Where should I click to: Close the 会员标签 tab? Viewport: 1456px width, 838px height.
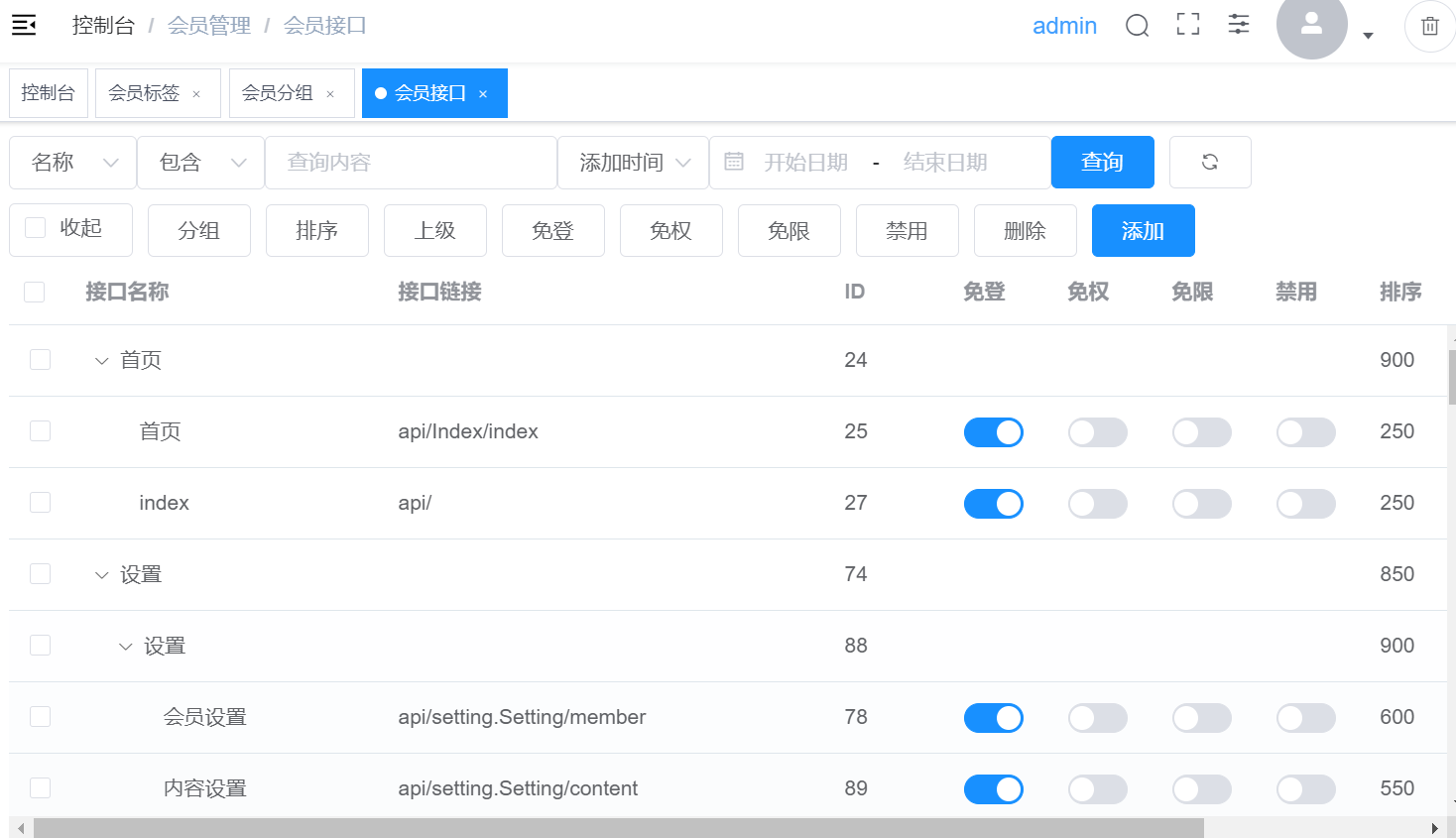[196, 94]
